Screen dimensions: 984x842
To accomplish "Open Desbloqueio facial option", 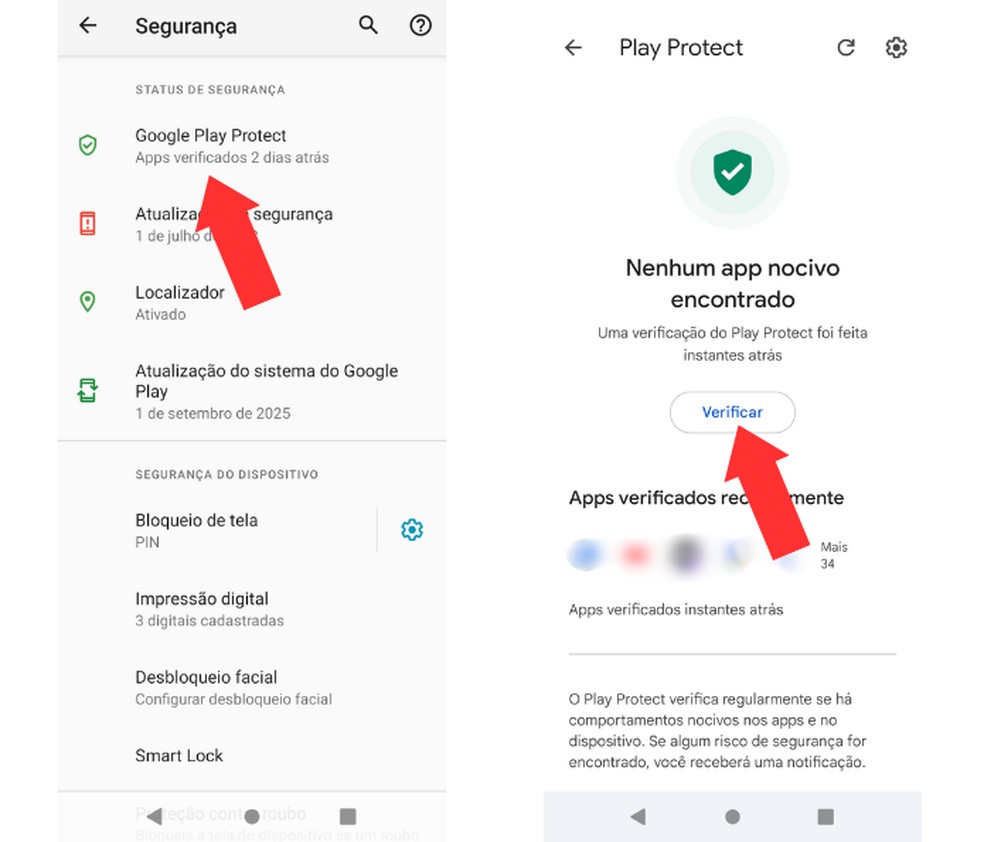I will pos(252,687).
